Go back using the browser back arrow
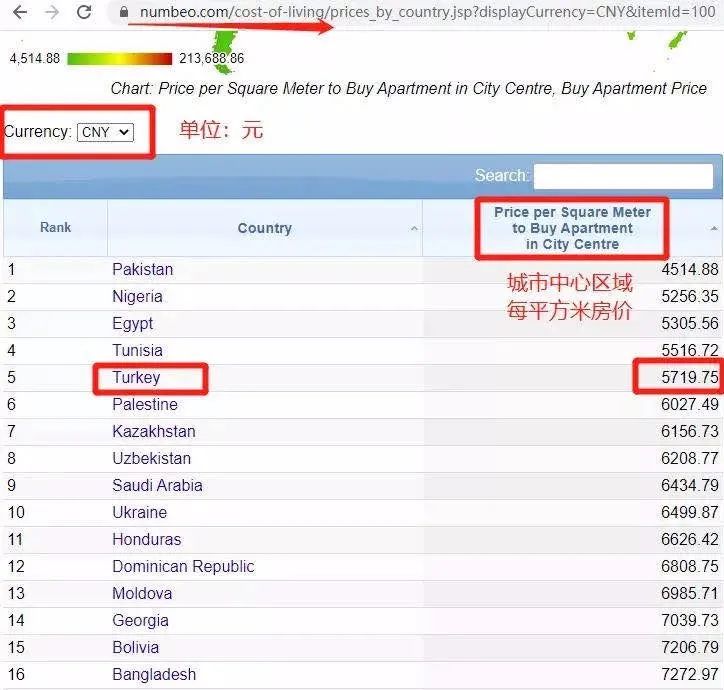Viewport: 724px width, 690px height. click(x=20, y=12)
